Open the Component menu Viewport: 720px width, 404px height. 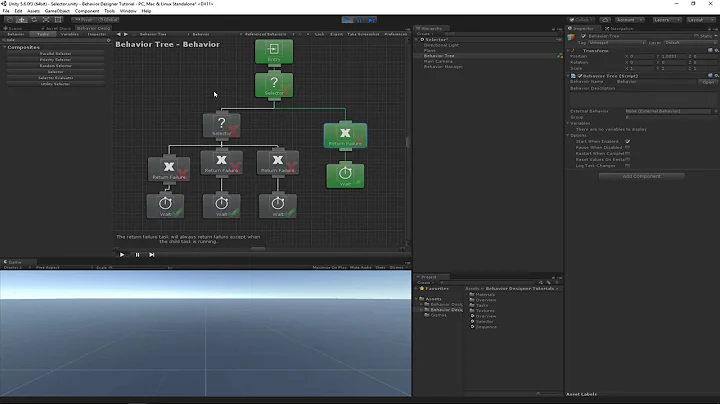click(x=87, y=11)
